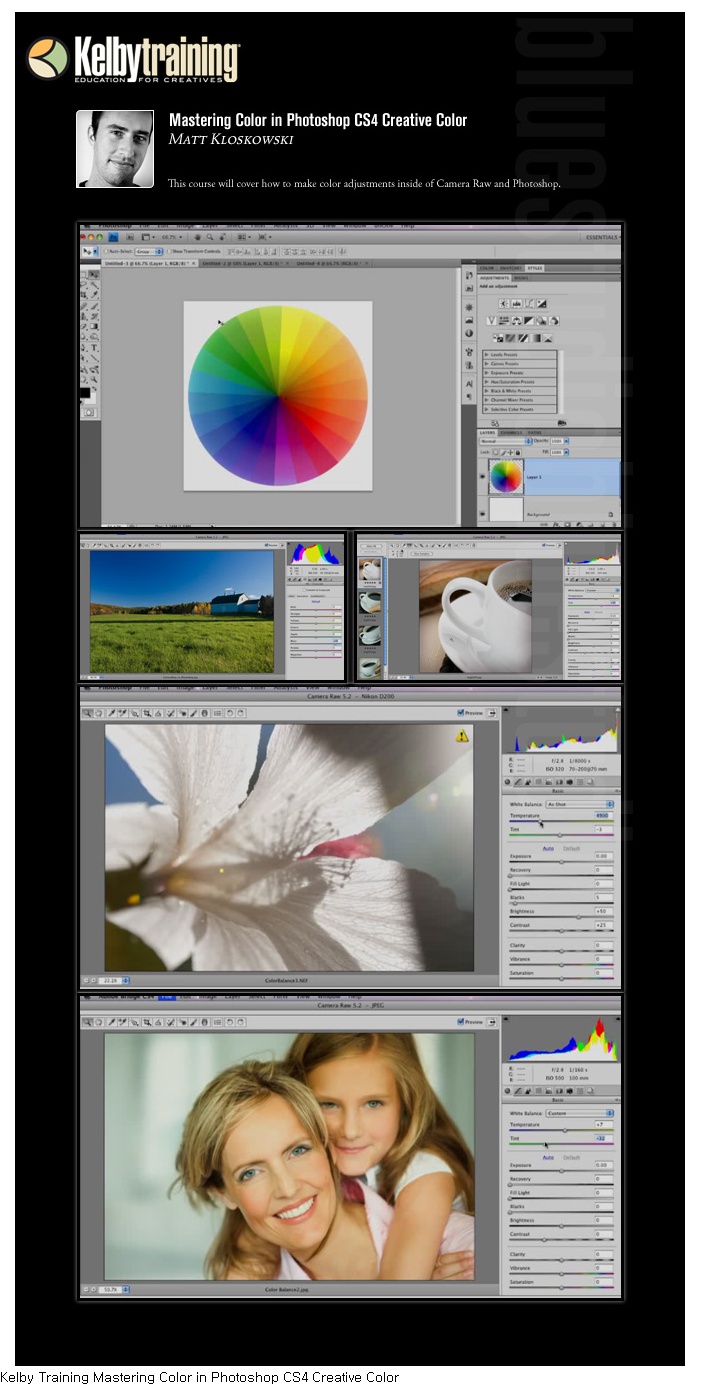Image resolution: width=703 pixels, height=1387 pixels.
Task: Pick White Balance tool in portrait Camera Raw window
Action: 111,1022
